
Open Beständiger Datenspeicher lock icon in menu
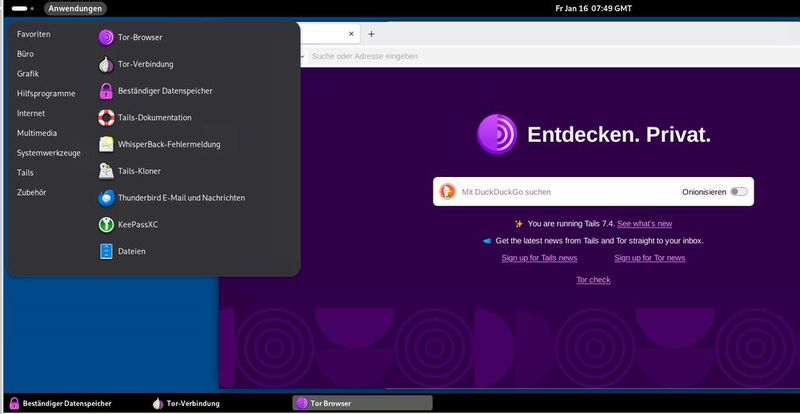(x=107, y=91)
